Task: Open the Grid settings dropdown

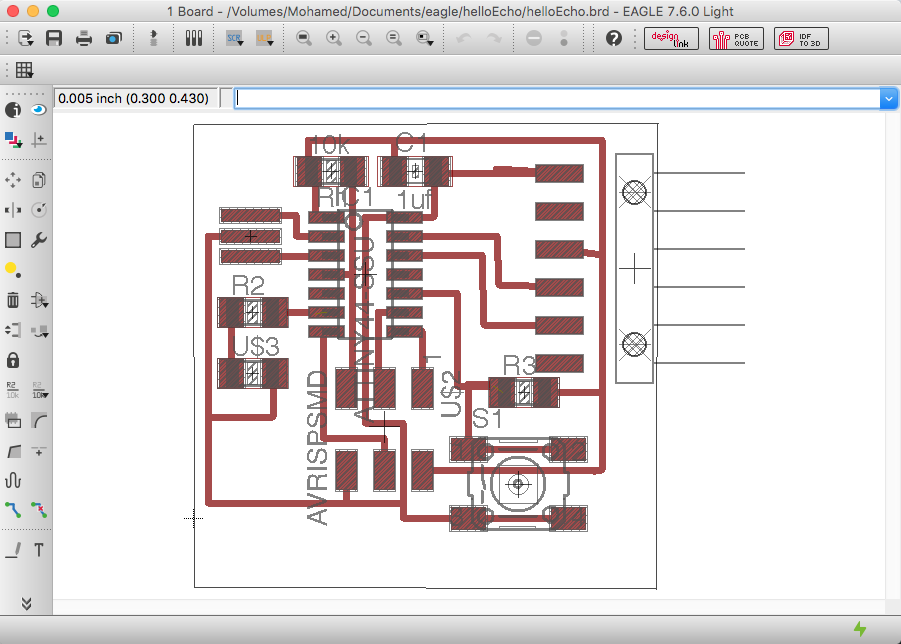Action: [x=24, y=70]
